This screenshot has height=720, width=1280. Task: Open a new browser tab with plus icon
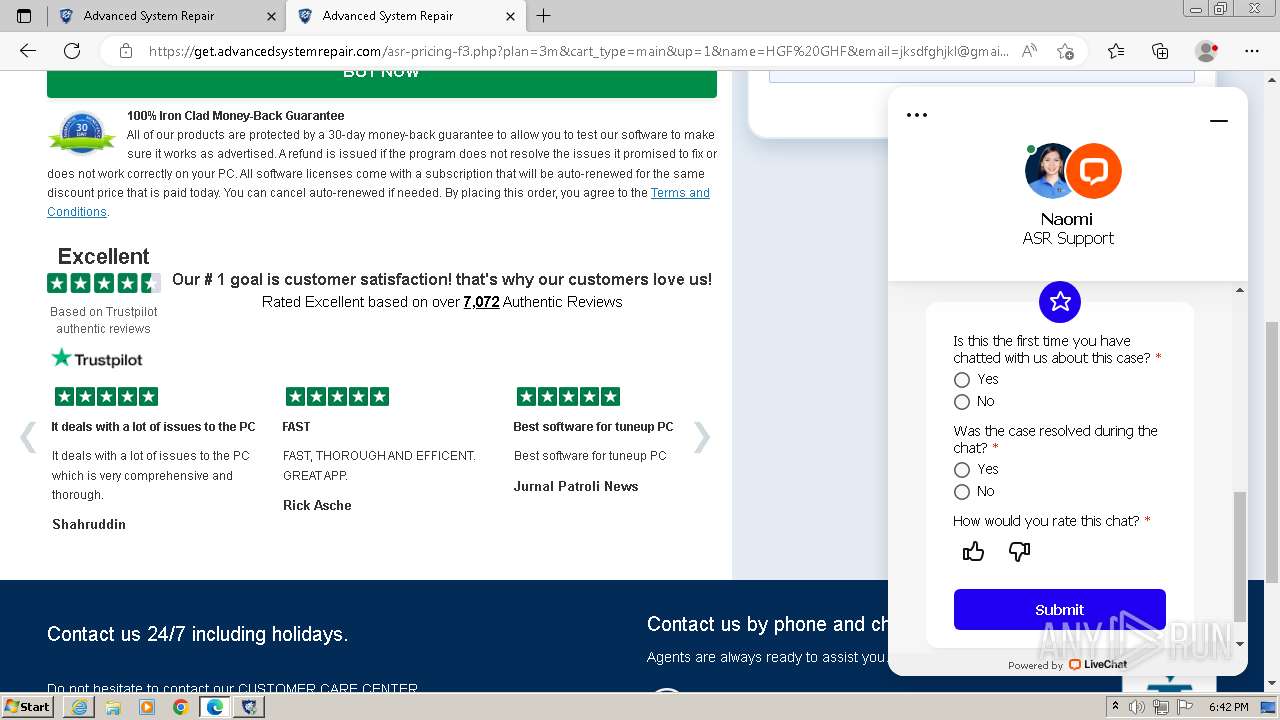click(x=543, y=16)
